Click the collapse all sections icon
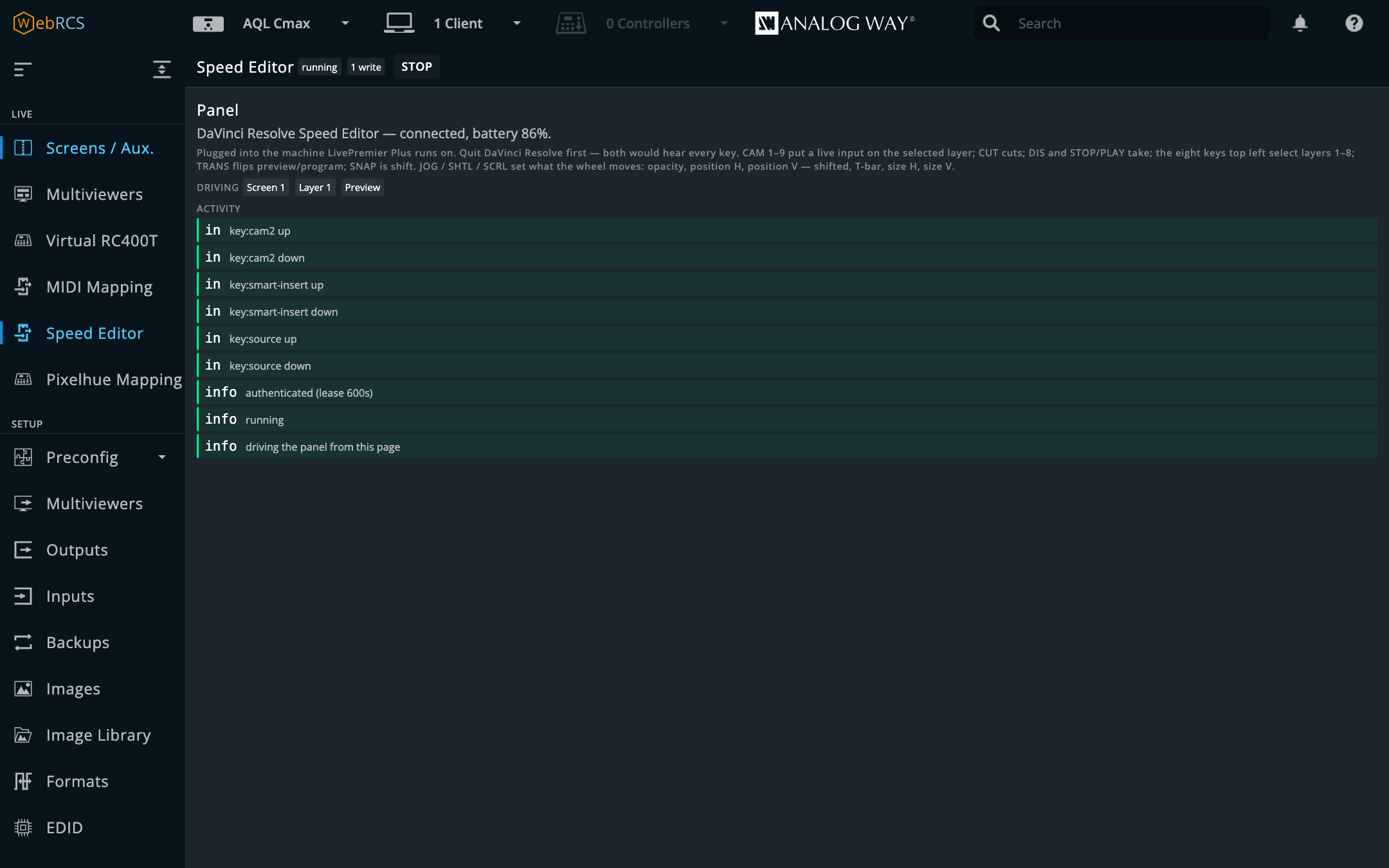 point(162,69)
